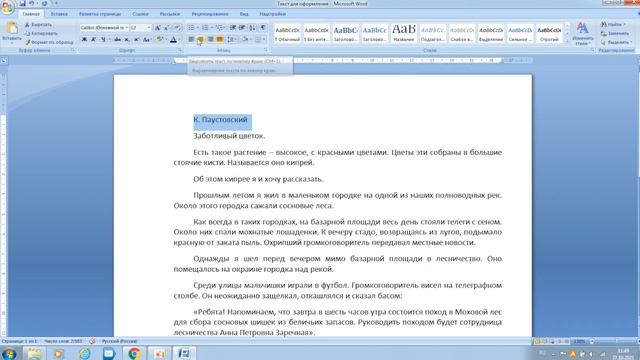
Task: Open Заменить replace tool
Action: click(x=615, y=33)
